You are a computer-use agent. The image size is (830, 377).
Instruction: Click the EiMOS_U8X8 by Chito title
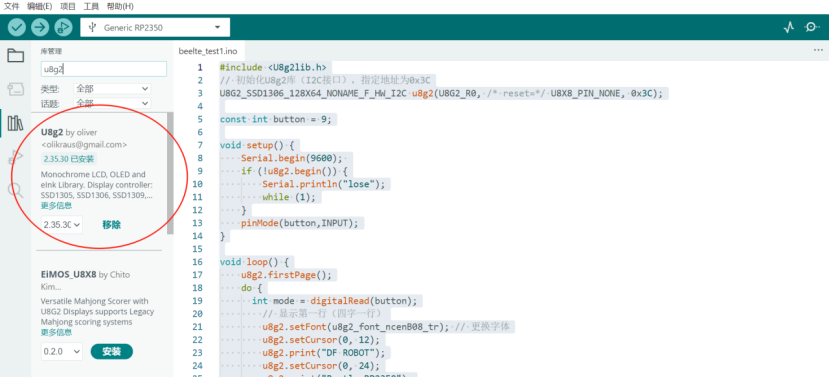click(x=85, y=274)
